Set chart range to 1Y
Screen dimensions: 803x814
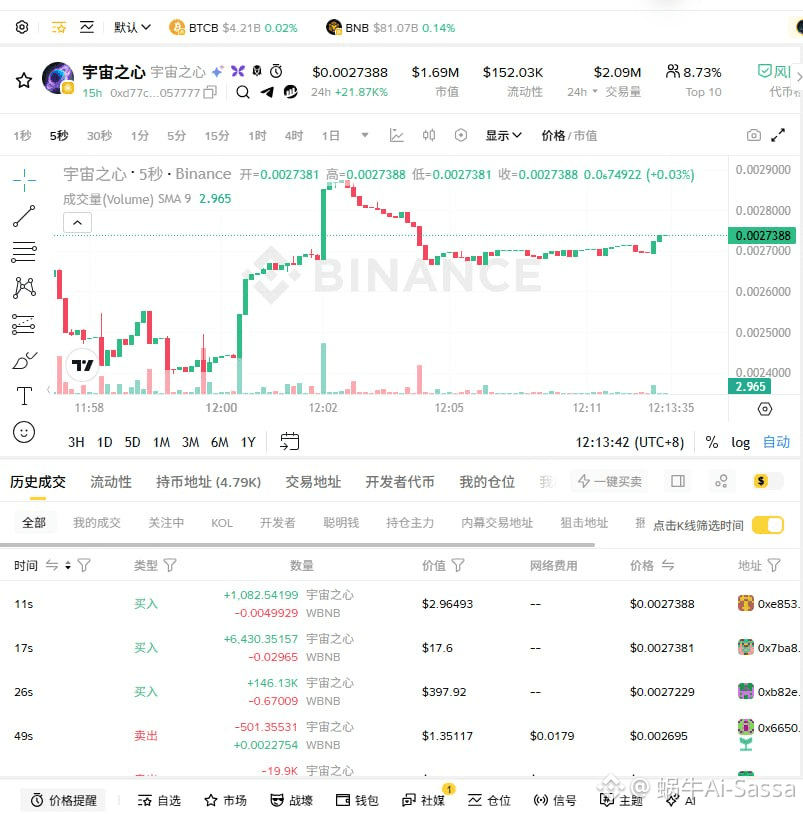pos(248,442)
